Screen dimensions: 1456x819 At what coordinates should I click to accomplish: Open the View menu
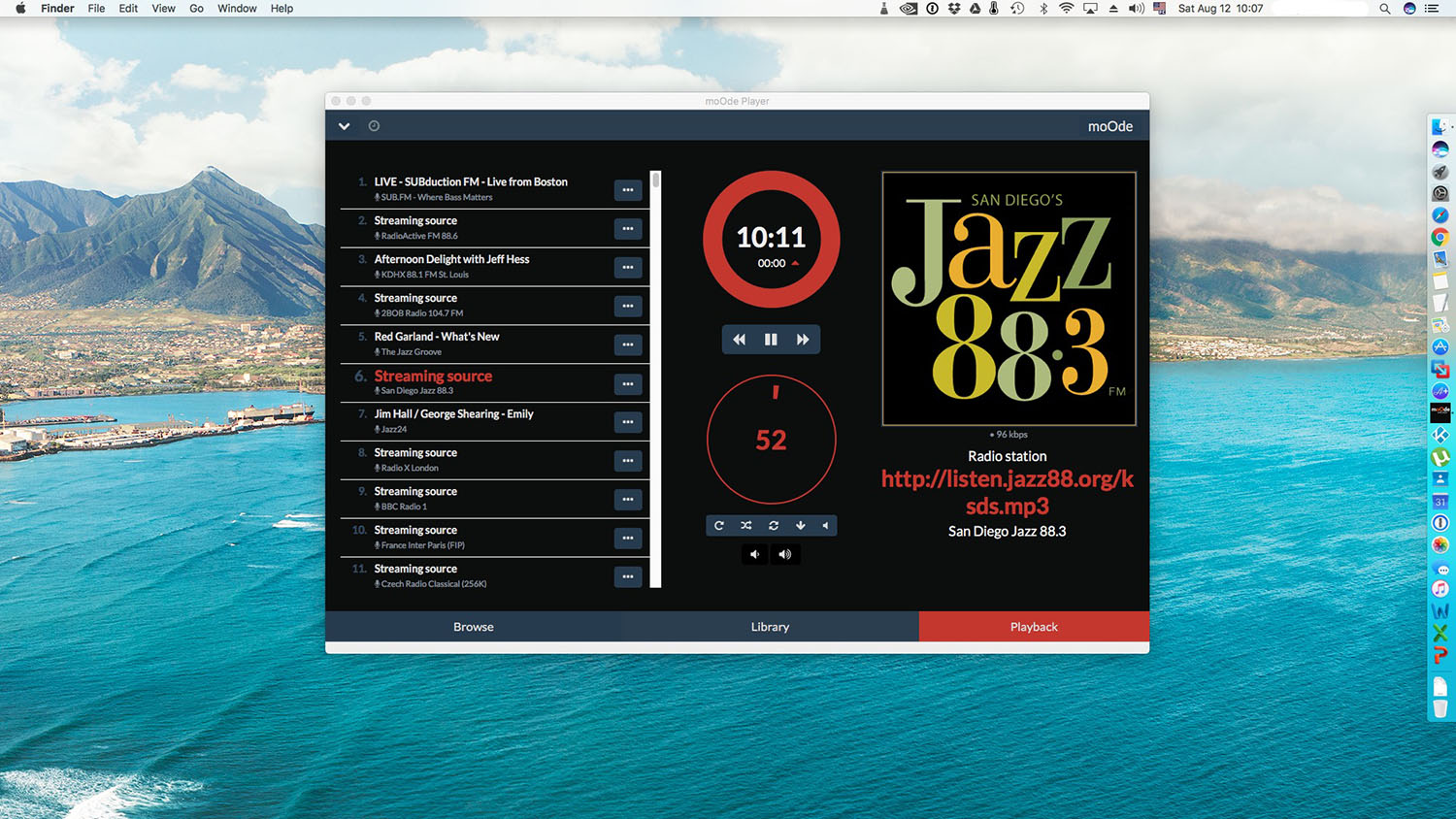163,9
